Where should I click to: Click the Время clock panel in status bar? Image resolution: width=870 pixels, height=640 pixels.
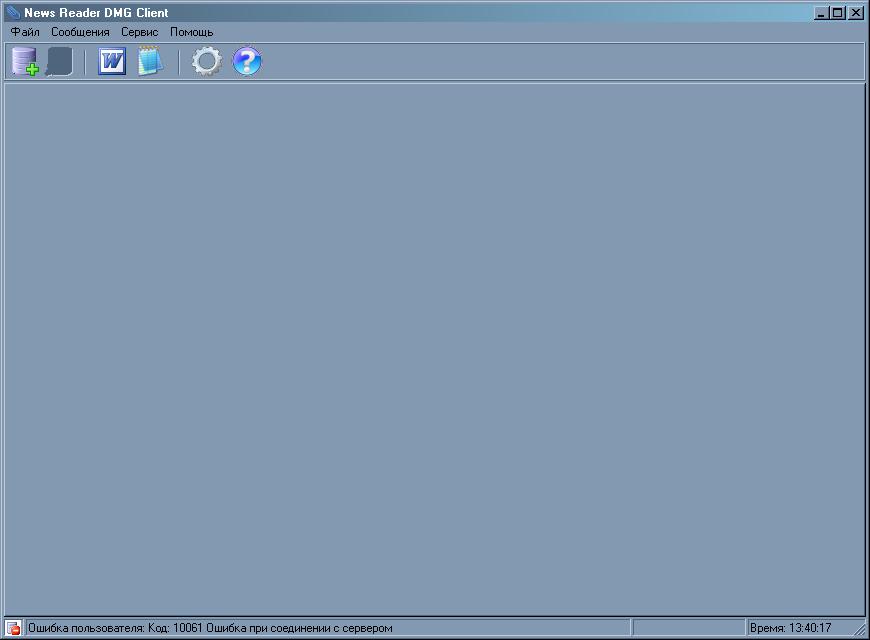click(790, 628)
